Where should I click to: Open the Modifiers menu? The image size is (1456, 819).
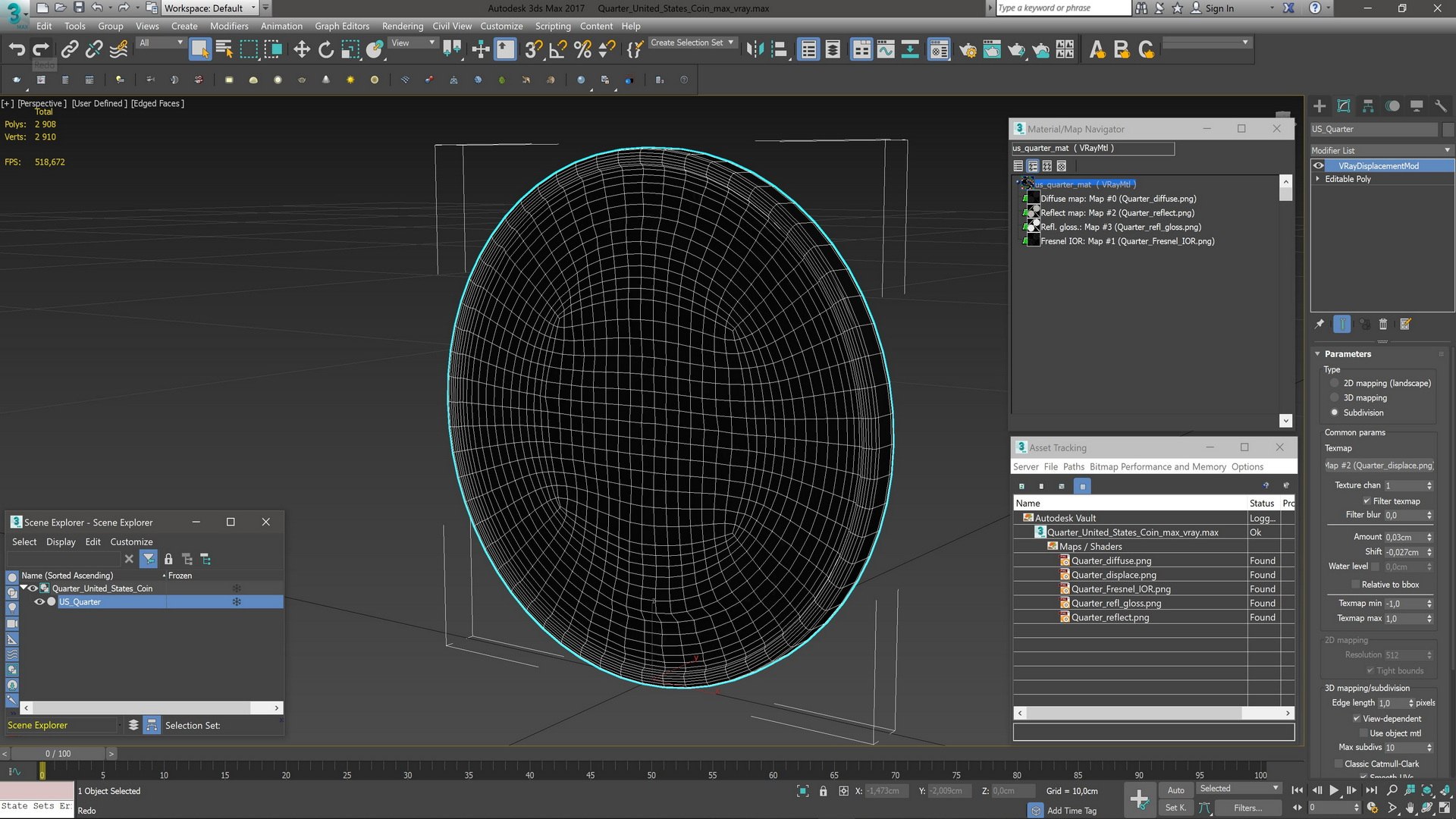pos(229,26)
